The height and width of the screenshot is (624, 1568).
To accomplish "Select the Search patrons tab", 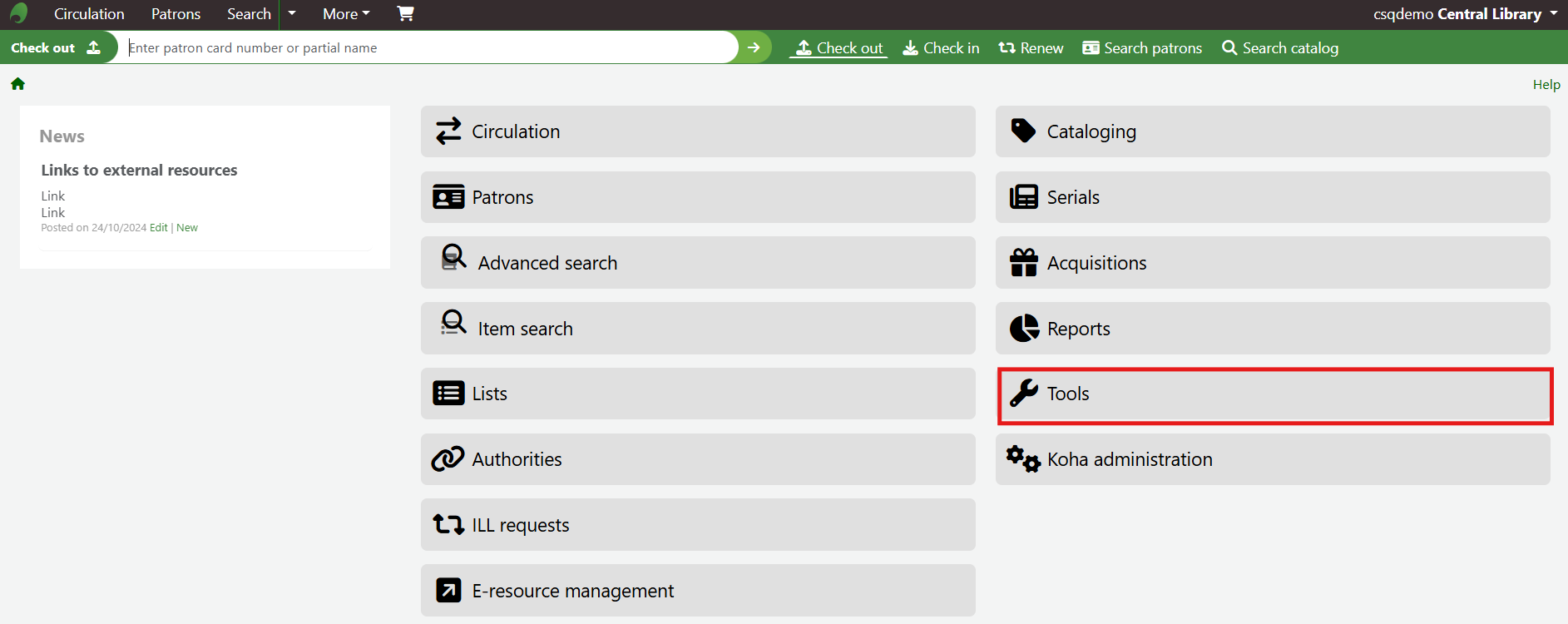I will click(x=1142, y=47).
